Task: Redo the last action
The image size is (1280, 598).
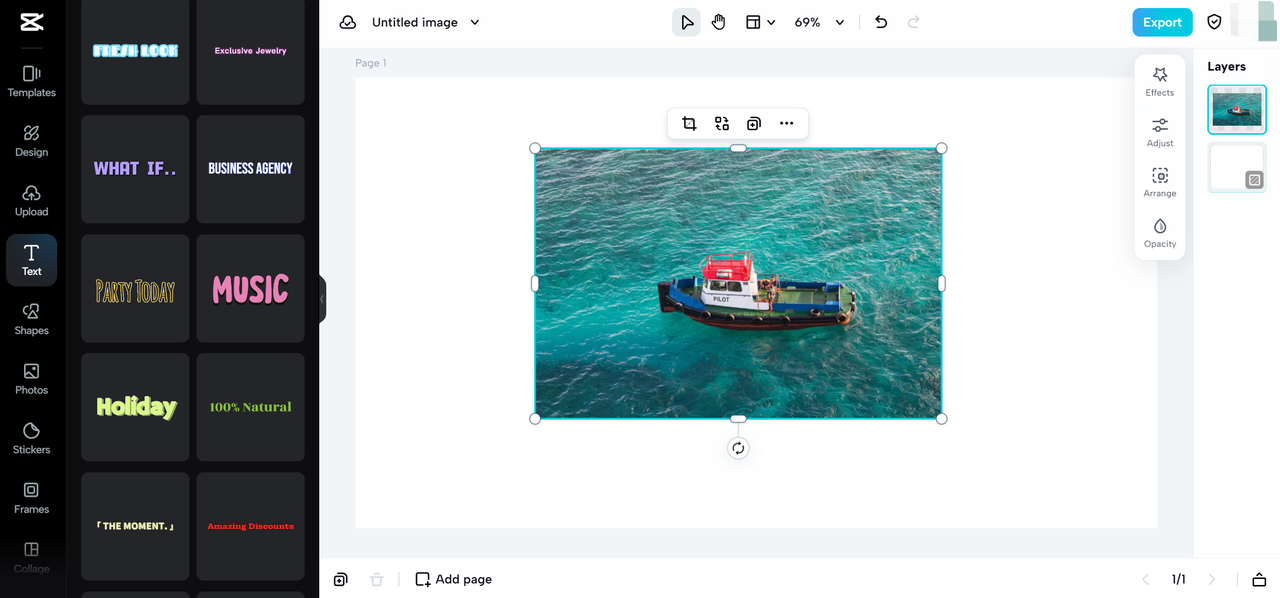Action: pyautogui.click(x=913, y=22)
